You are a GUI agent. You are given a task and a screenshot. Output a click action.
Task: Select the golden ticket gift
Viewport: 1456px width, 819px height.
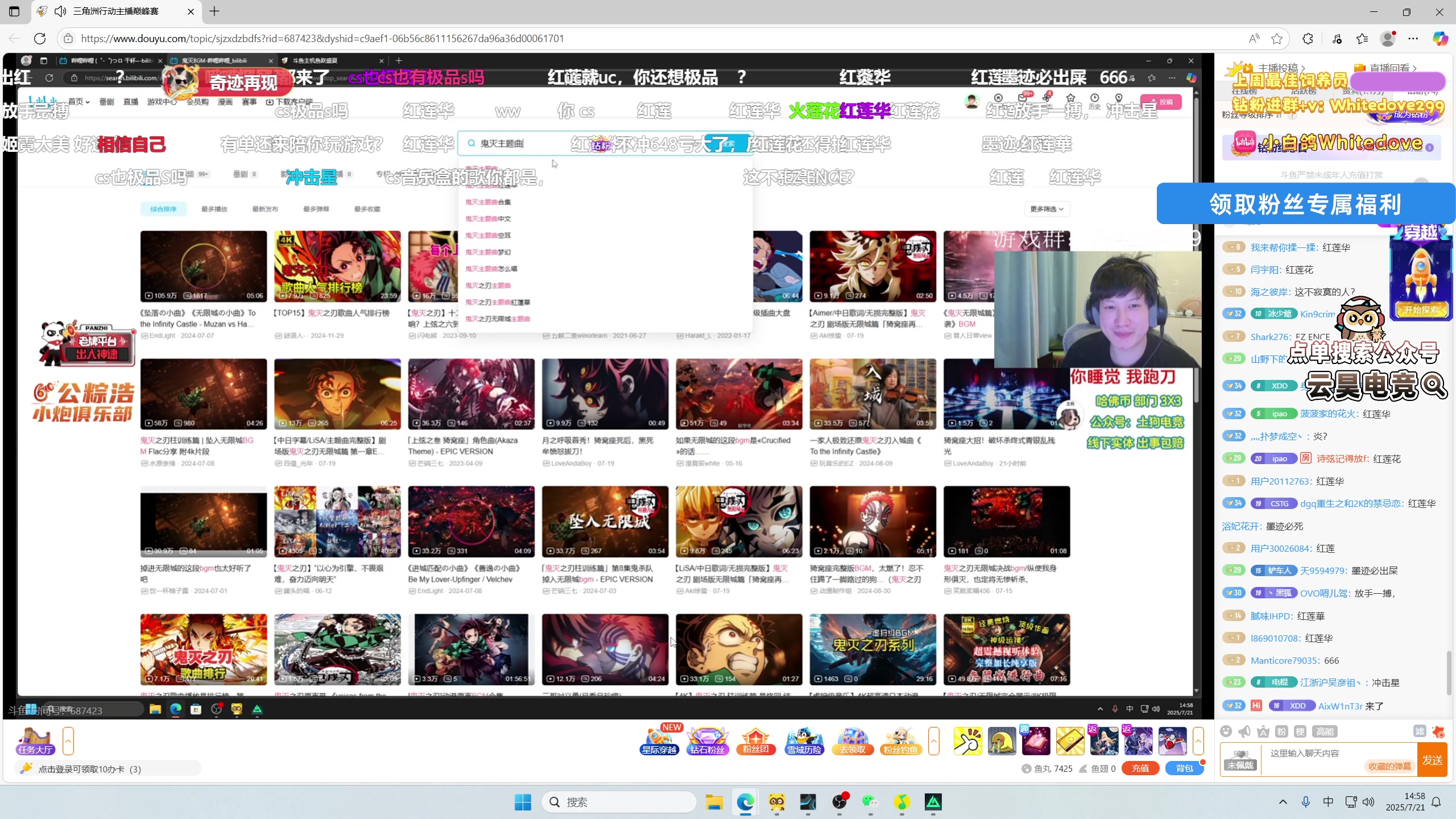click(x=1070, y=741)
